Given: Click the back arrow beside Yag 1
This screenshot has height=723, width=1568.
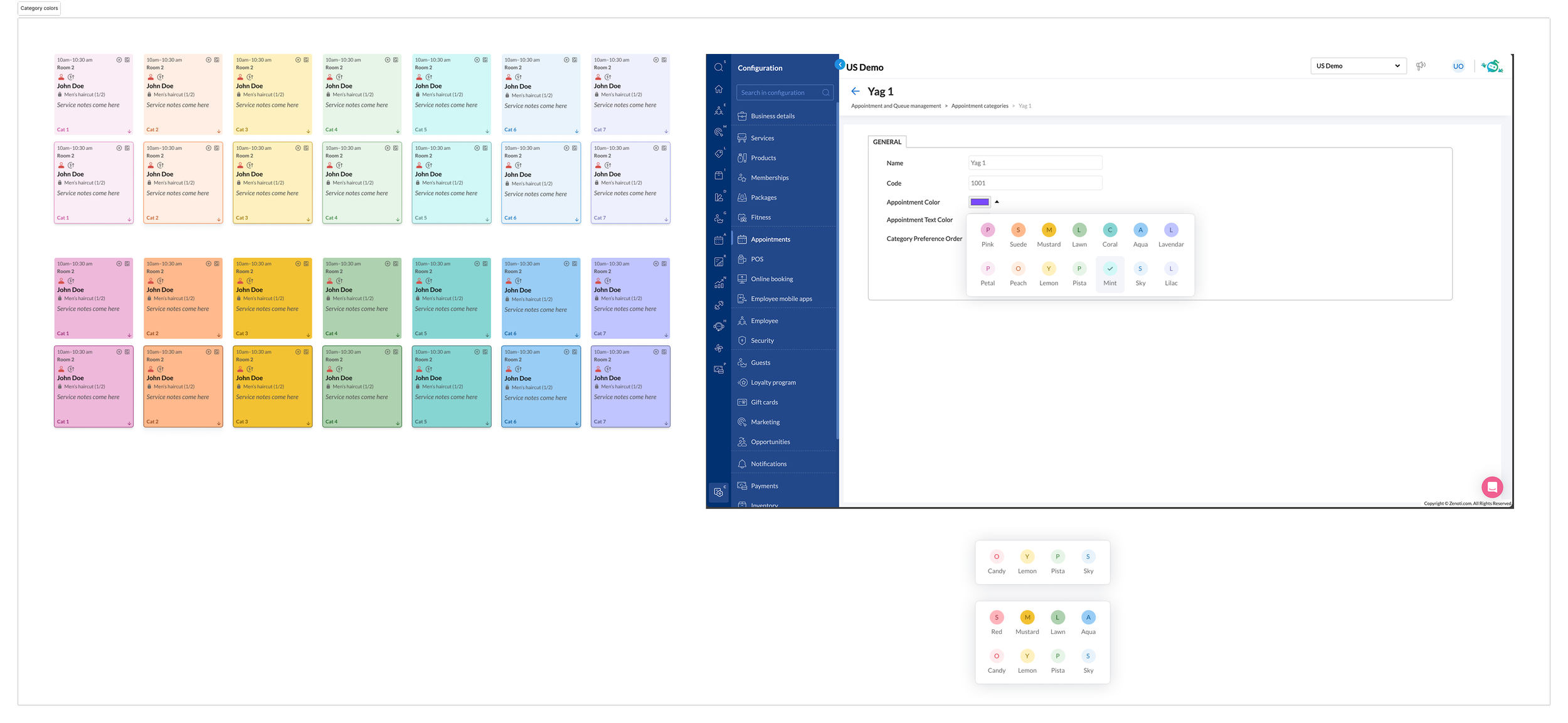Looking at the screenshot, I should pos(856,92).
